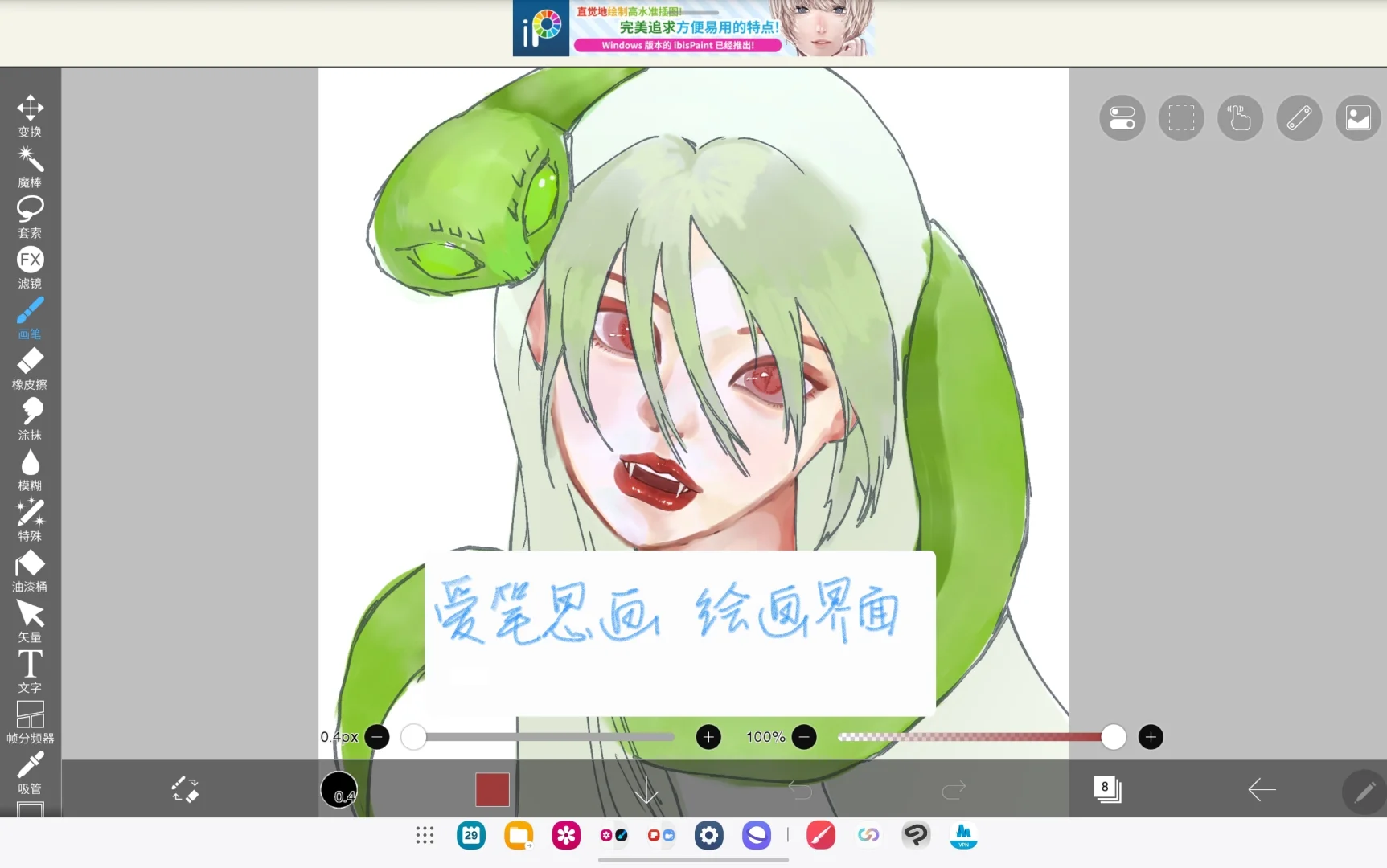Switch to the brush/eraser quick toggle tool
The width and height of the screenshot is (1387, 868).
click(x=184, y=790)
